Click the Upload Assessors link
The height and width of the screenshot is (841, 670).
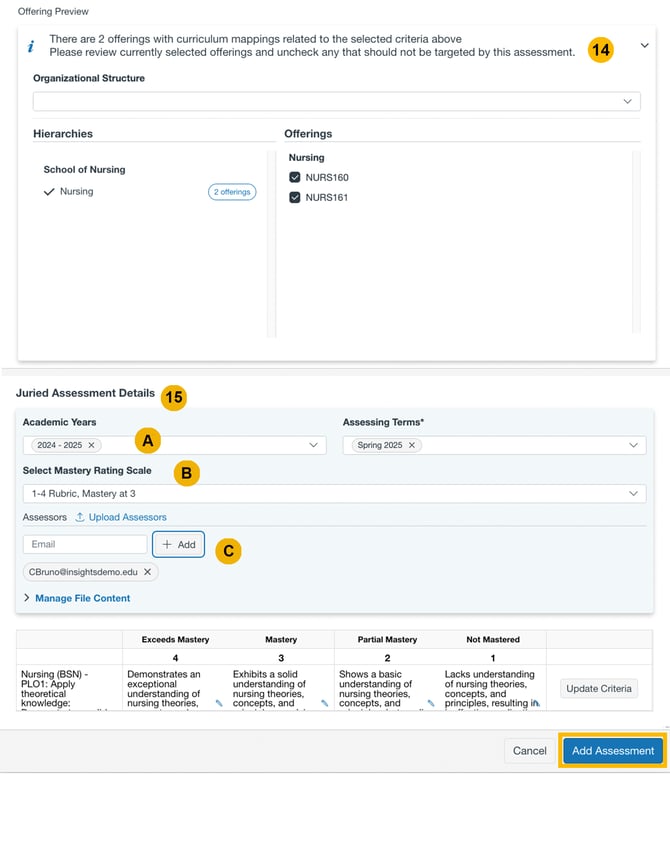127,517
